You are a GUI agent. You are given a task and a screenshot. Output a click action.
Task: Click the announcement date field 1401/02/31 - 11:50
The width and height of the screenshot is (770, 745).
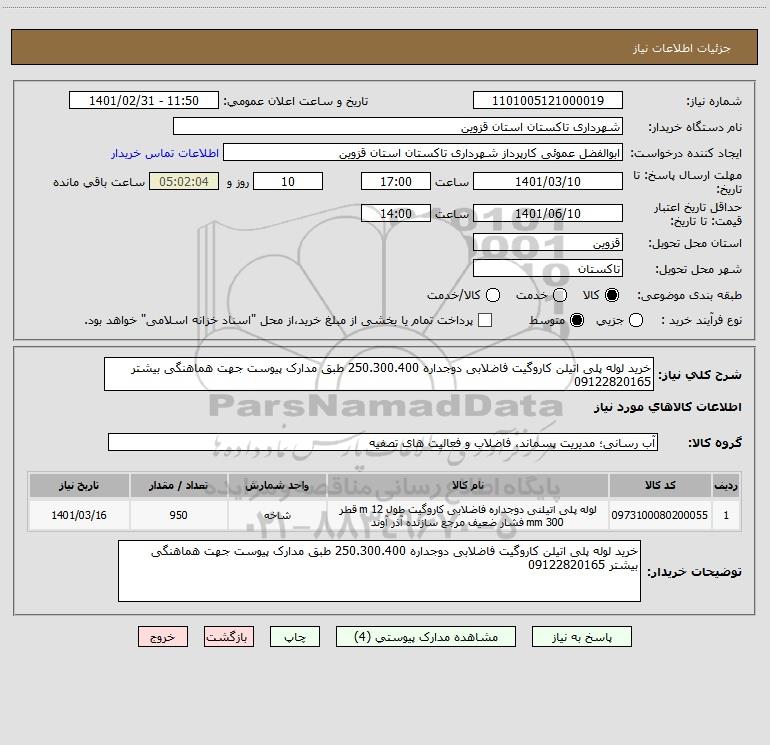click(x=144, y=101)
